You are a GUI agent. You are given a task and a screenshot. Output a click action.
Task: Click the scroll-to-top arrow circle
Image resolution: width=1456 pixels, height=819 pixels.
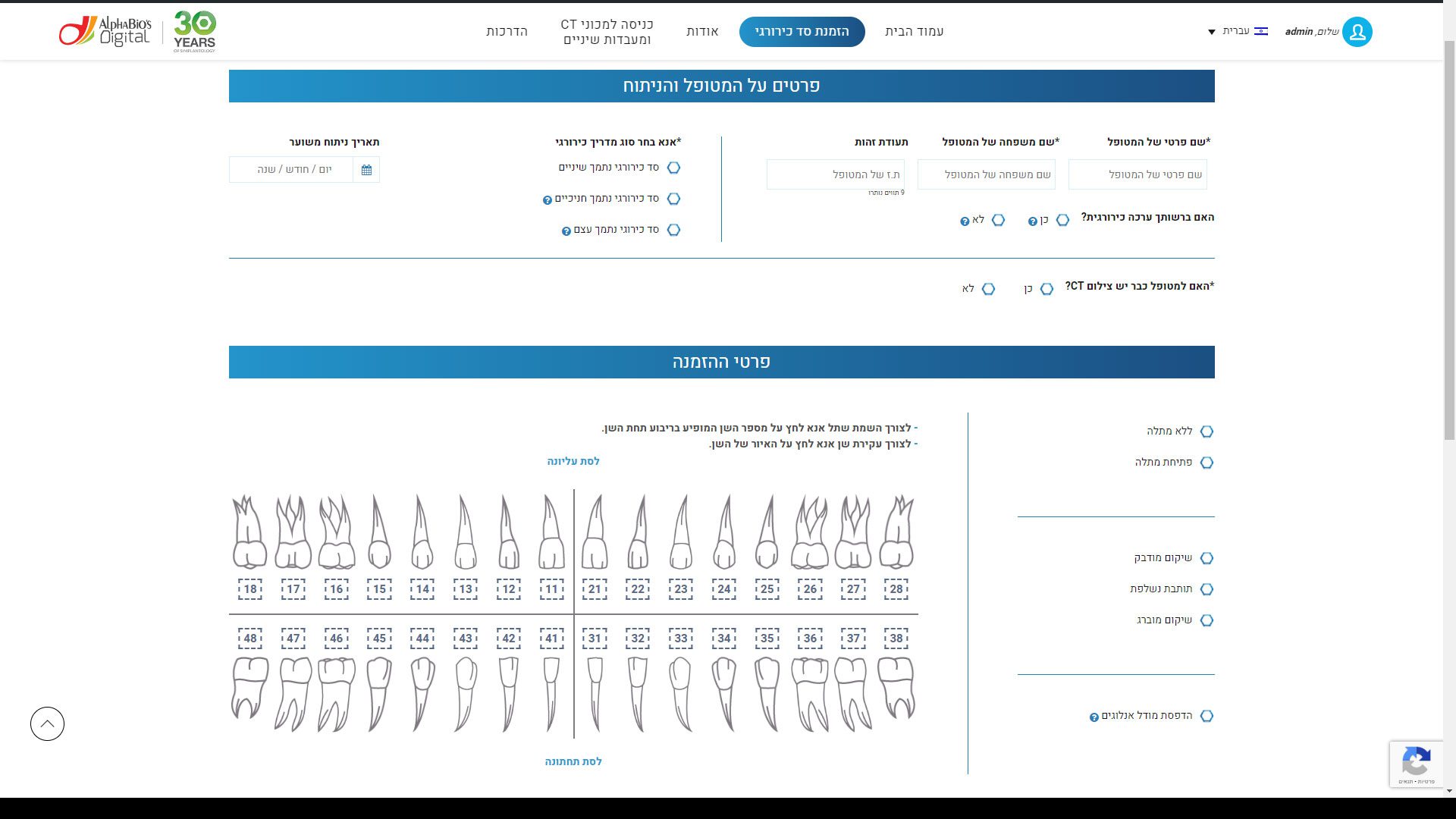(x=47, y=723)
